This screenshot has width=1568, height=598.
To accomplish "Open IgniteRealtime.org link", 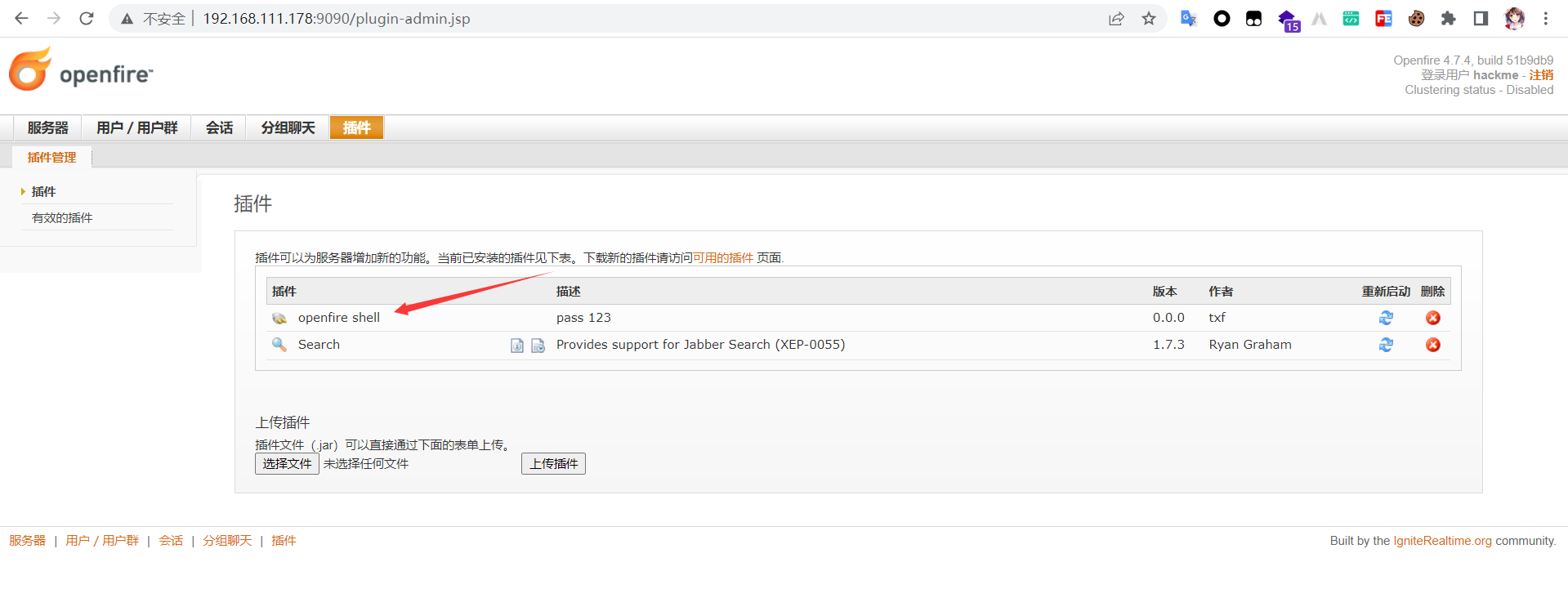I will click(x=1442, y=541).
